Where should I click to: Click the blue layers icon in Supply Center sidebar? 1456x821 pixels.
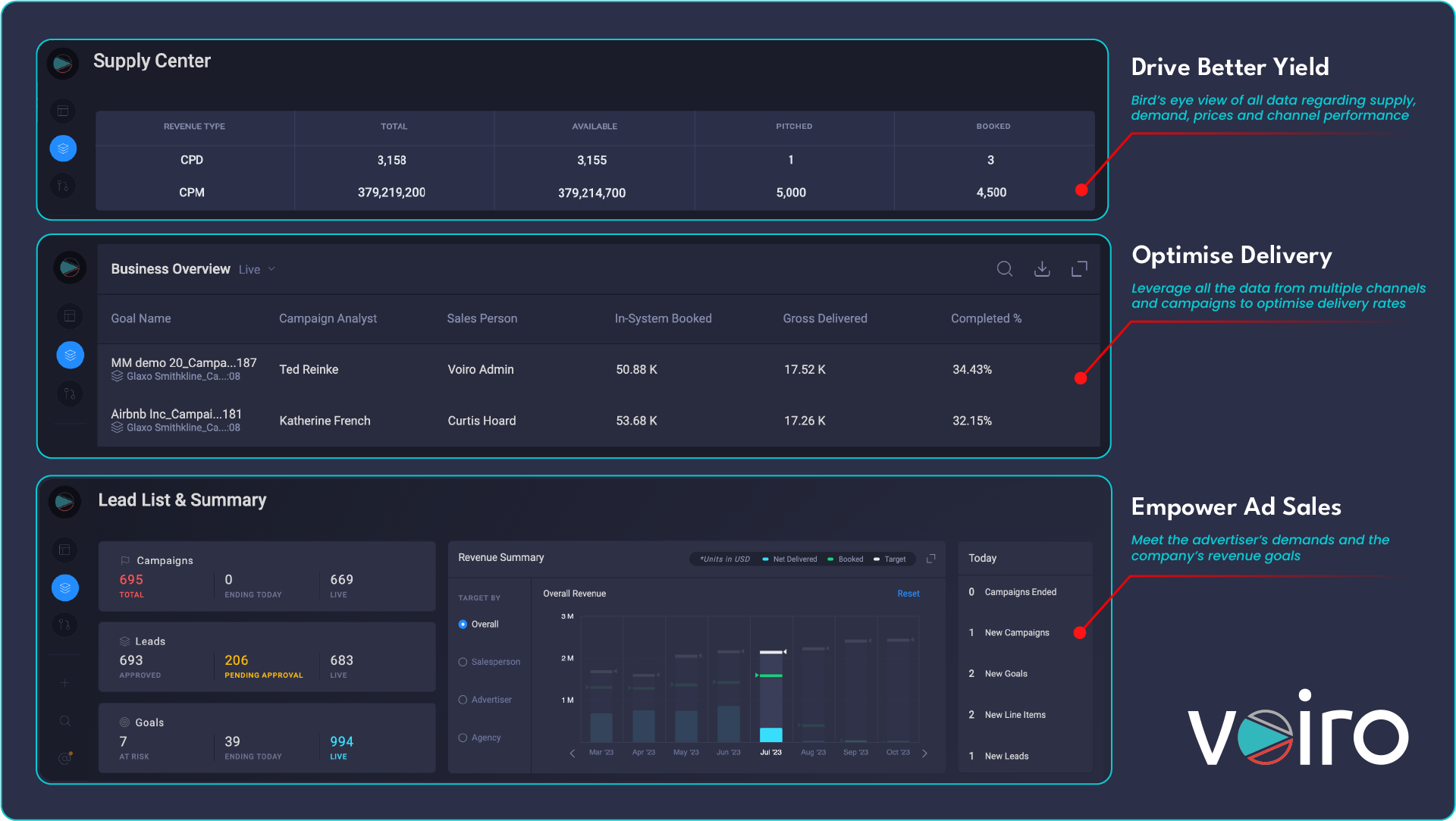[x=63, y=148]
